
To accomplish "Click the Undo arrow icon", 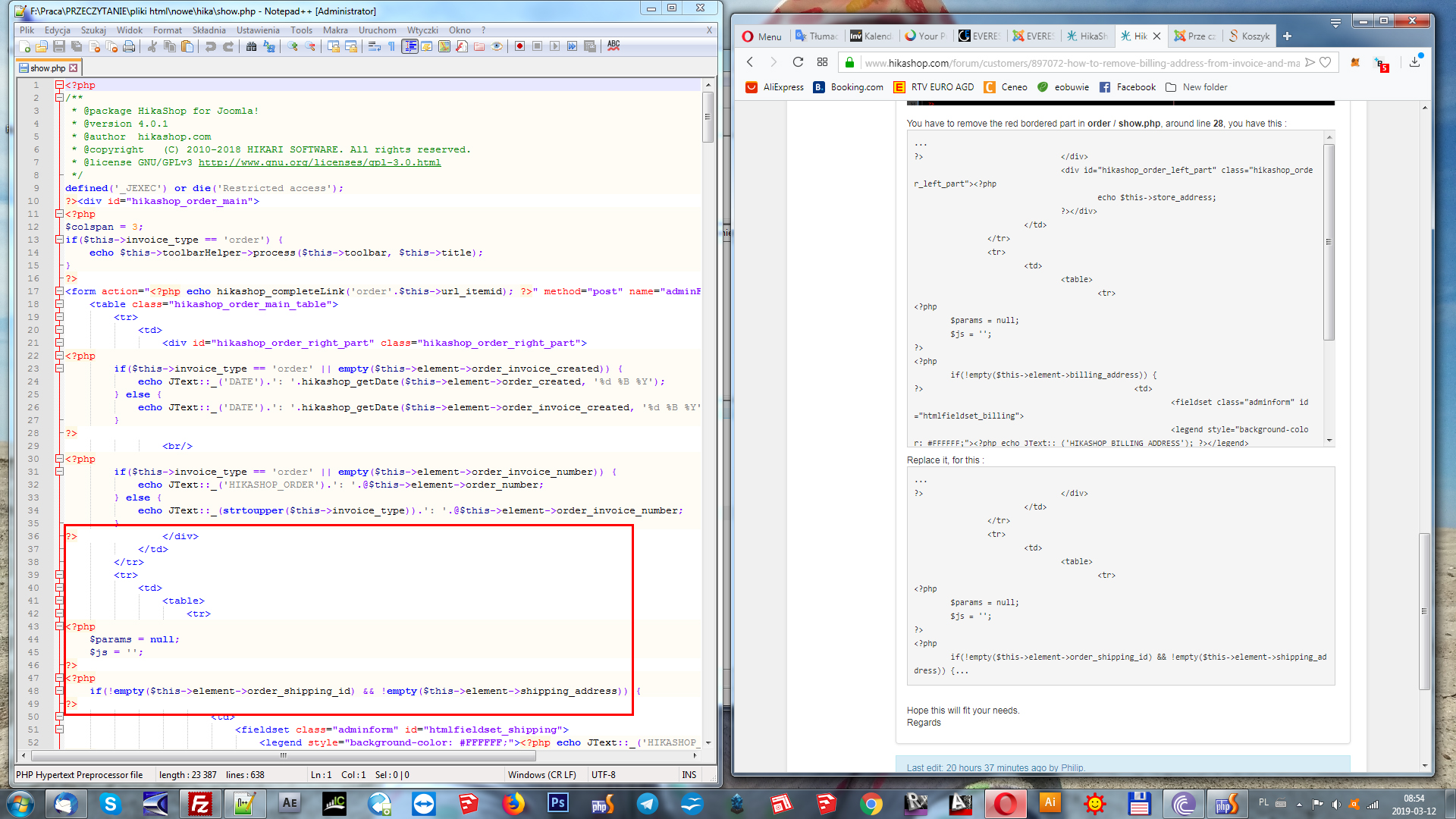I will [210, 46].
